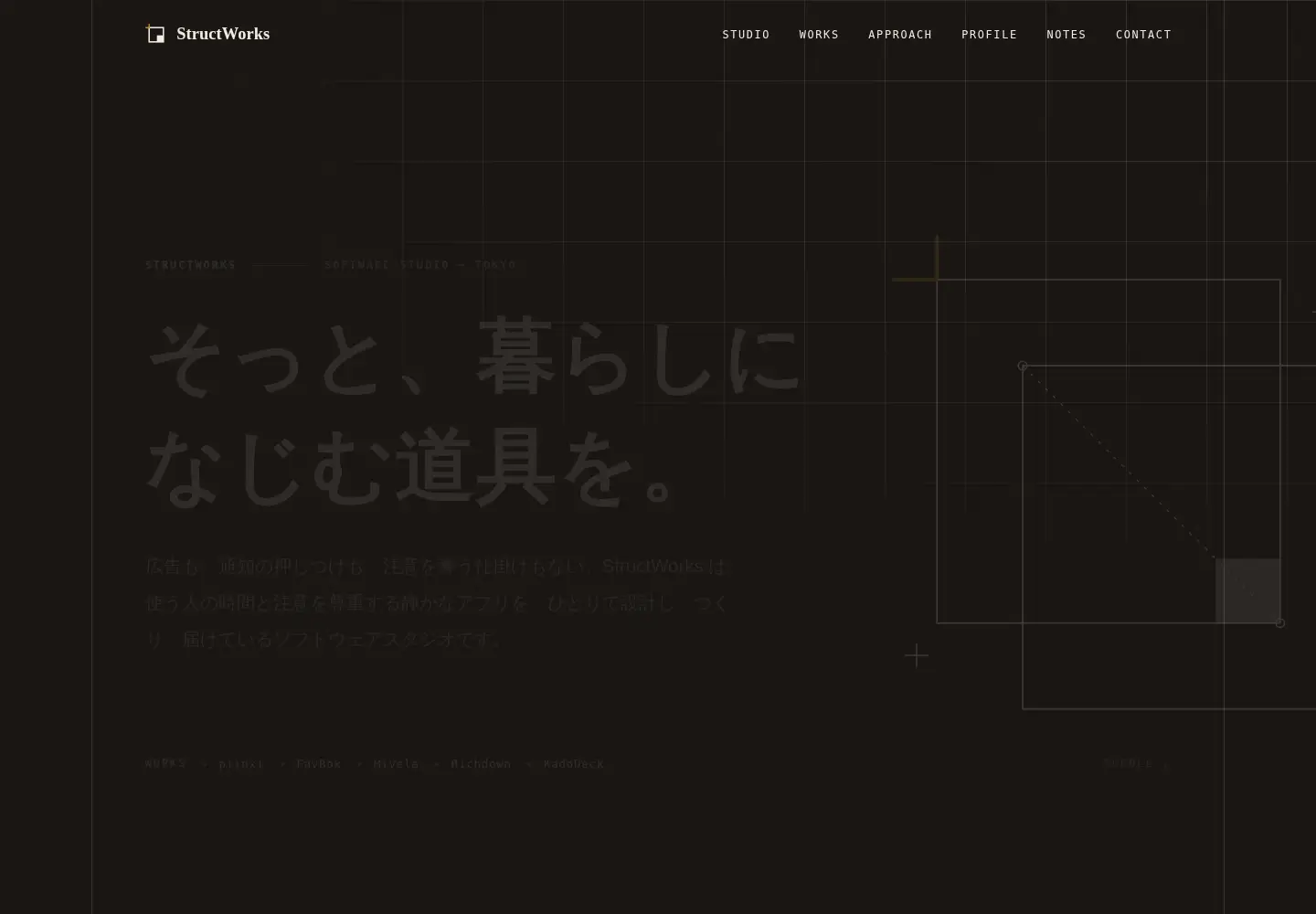1316x914 pixels.
Task: Open the CONTACT page
Action: [1143, 35]
